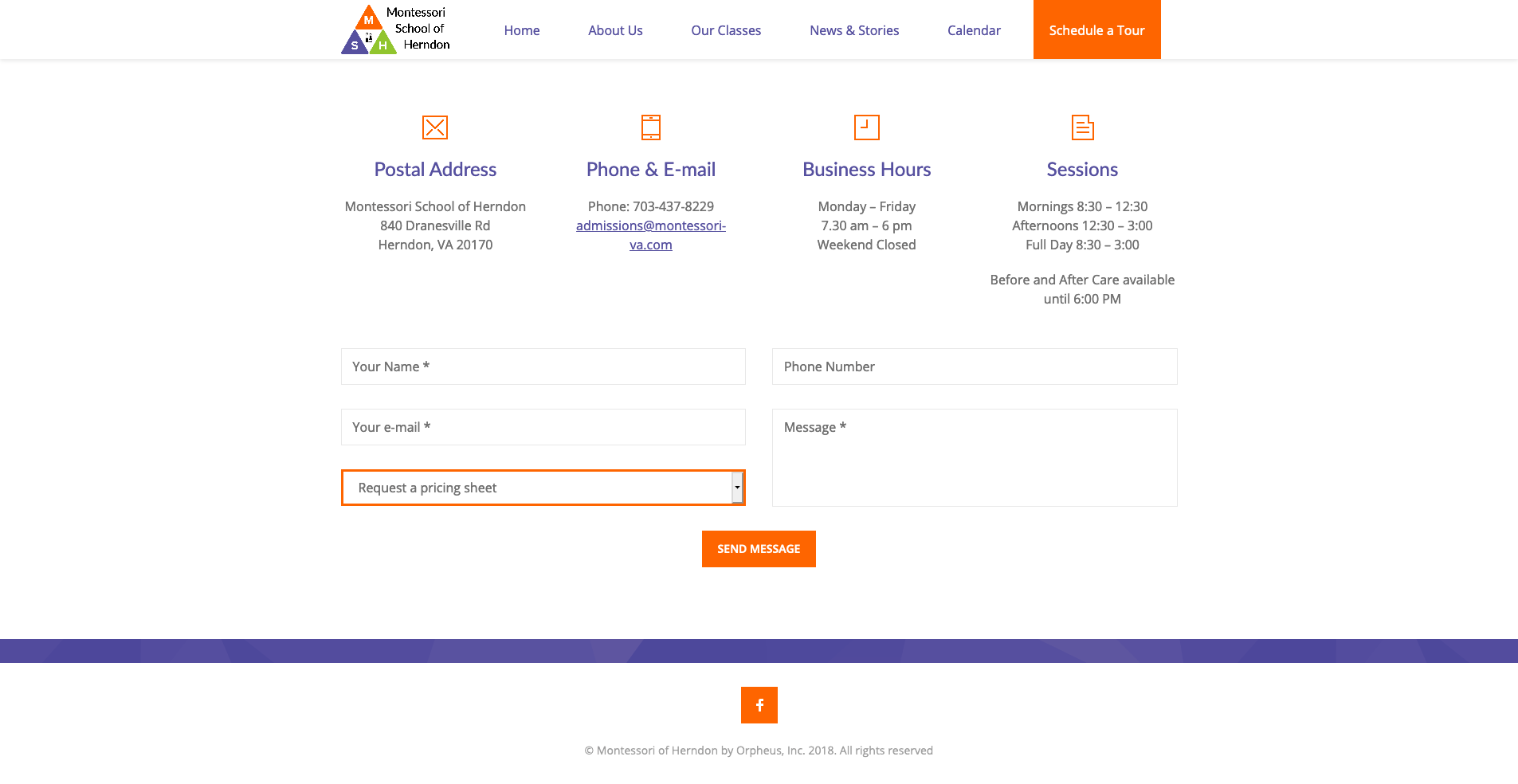The width and height of the screenshot is (1518, 784).
Task: Expand the Request a pricing sheet dropdown
Action: click(535, 488)
